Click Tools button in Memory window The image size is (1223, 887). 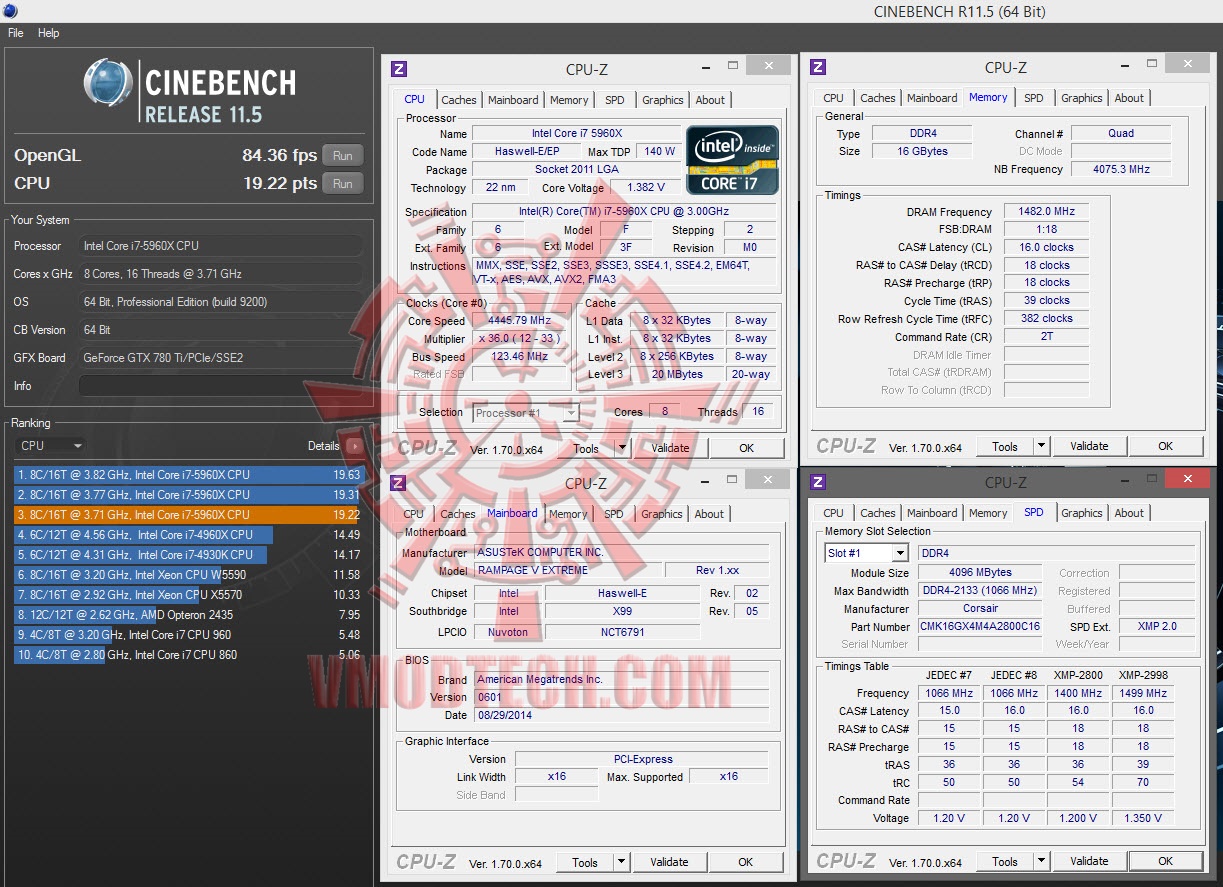(x=1005, y=447)
